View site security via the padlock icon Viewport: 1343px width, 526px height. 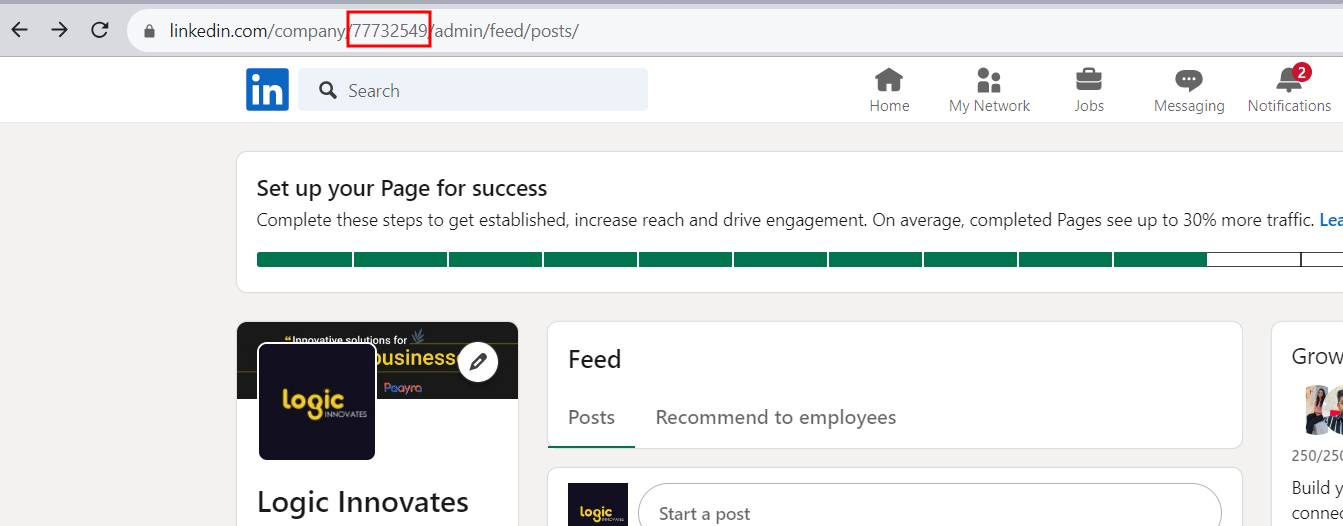click(x=150, y=31)
